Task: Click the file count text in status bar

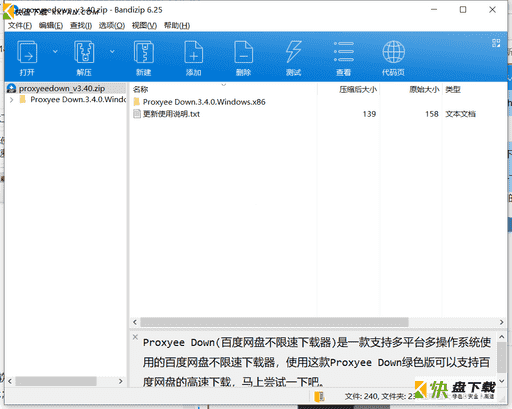Action: coord(380,396)
